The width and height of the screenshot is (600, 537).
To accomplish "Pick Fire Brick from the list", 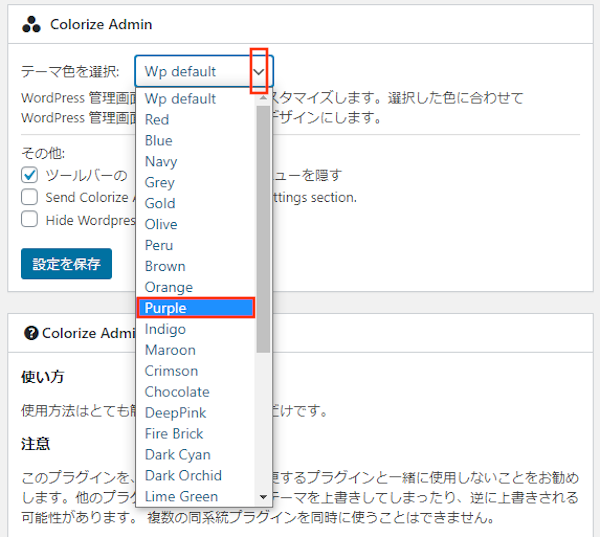I will pos(196,433).
